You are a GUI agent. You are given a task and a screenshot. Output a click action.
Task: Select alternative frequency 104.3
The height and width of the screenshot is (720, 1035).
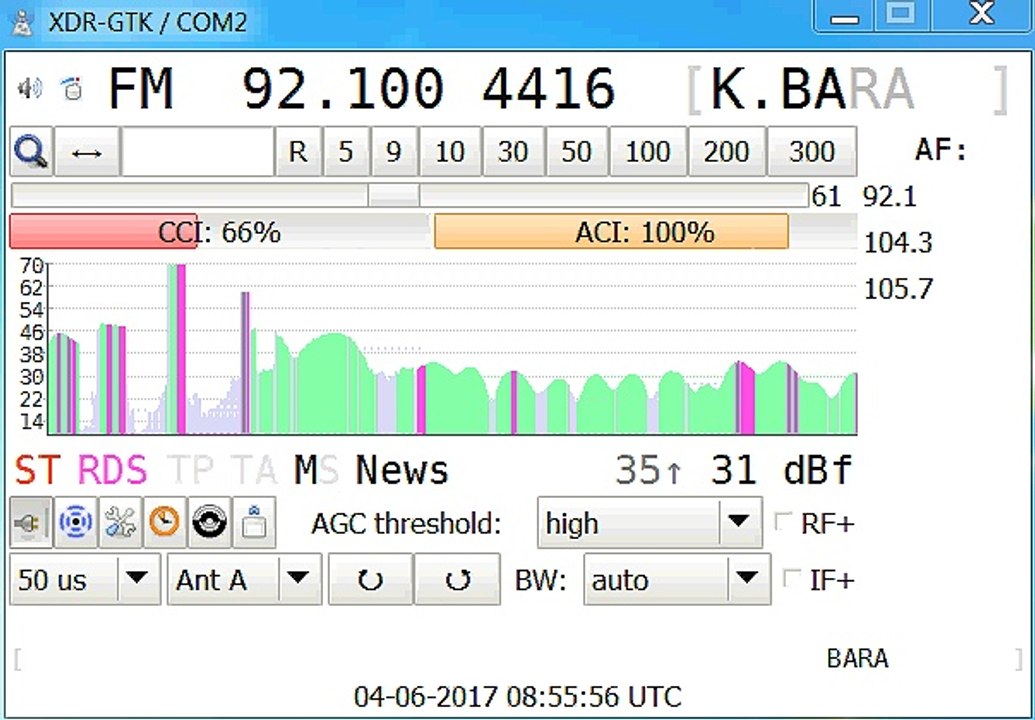(x=898, y=243)
